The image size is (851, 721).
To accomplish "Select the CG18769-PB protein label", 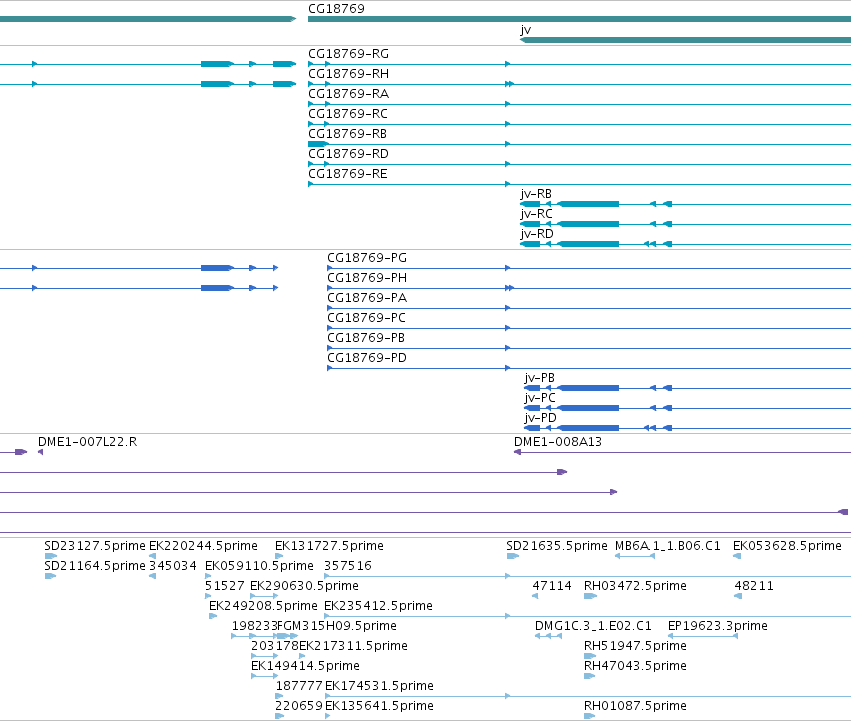I will pos(366,338).
